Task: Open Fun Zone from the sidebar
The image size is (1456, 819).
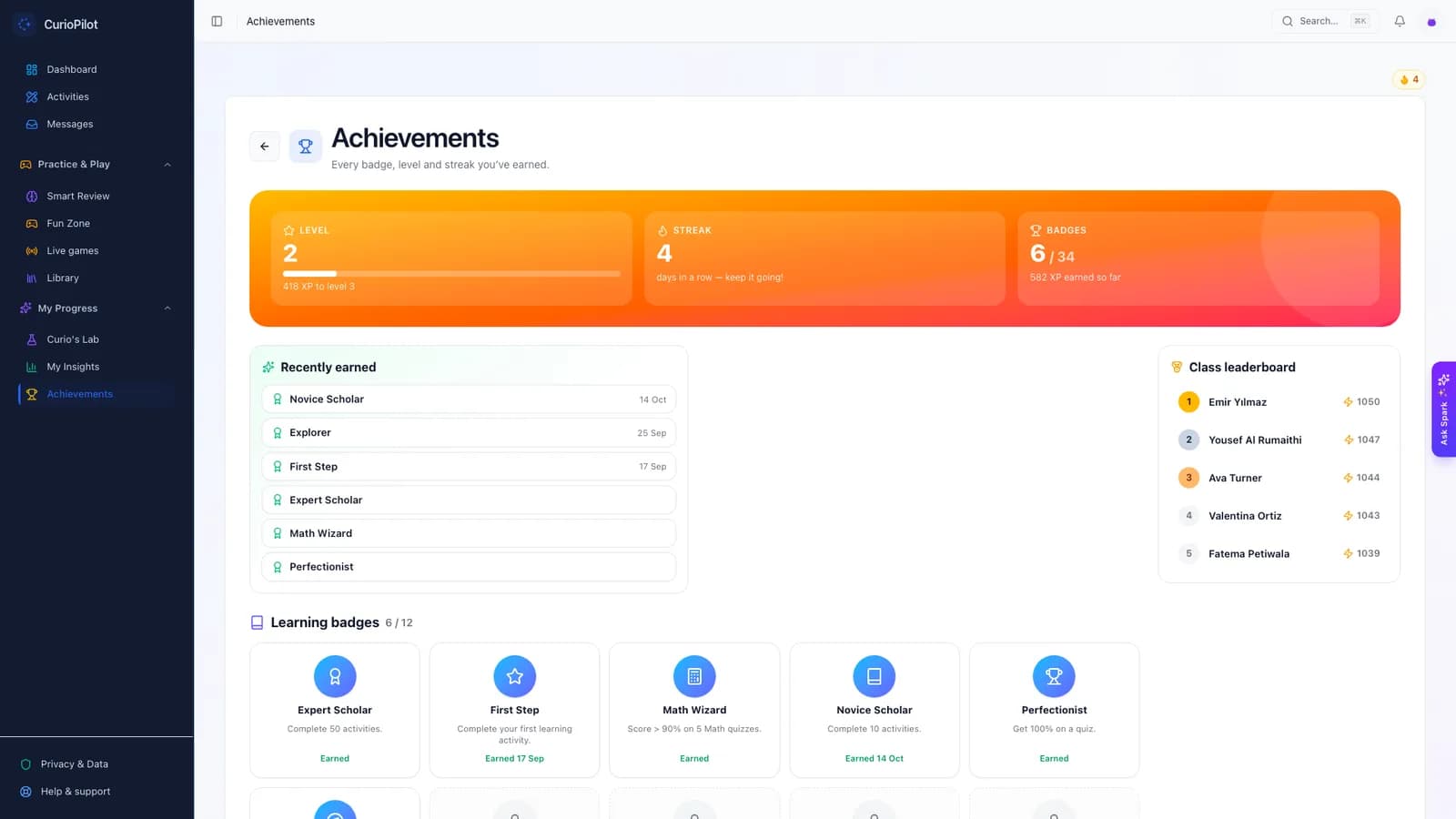Action: point(96,223)
